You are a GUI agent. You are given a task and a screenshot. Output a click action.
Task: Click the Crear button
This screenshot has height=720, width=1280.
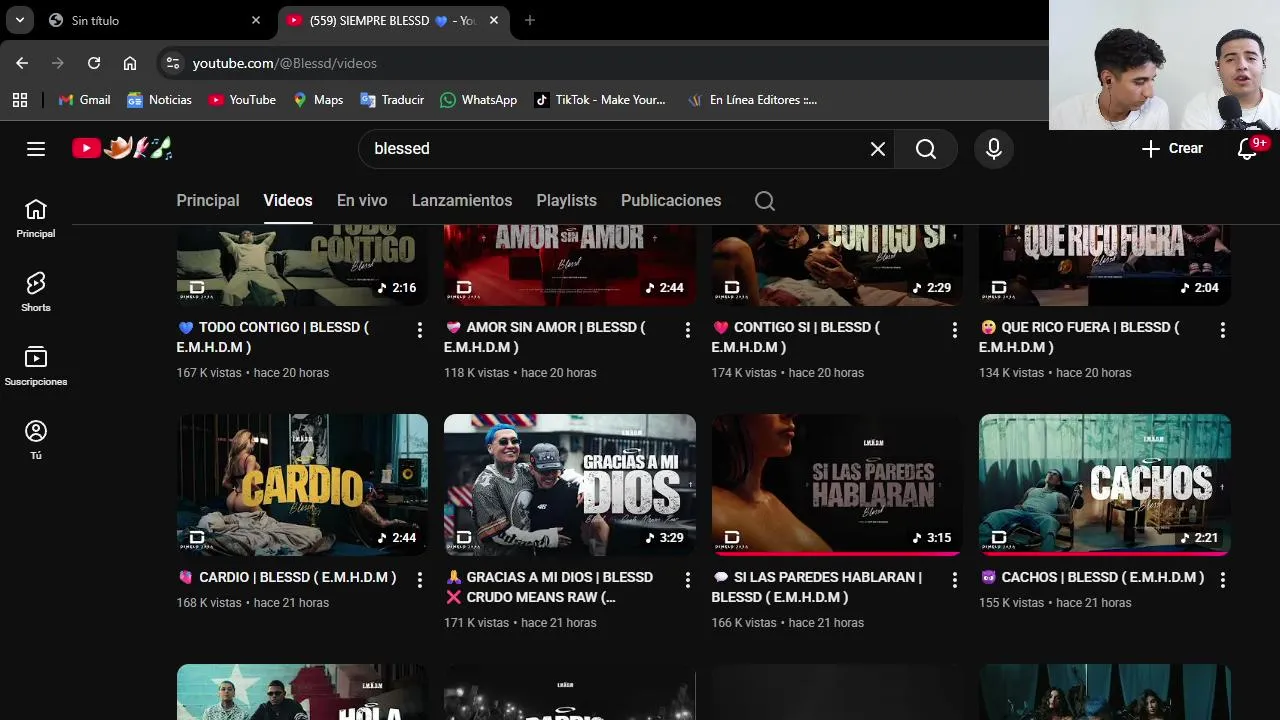point(1172,149)
